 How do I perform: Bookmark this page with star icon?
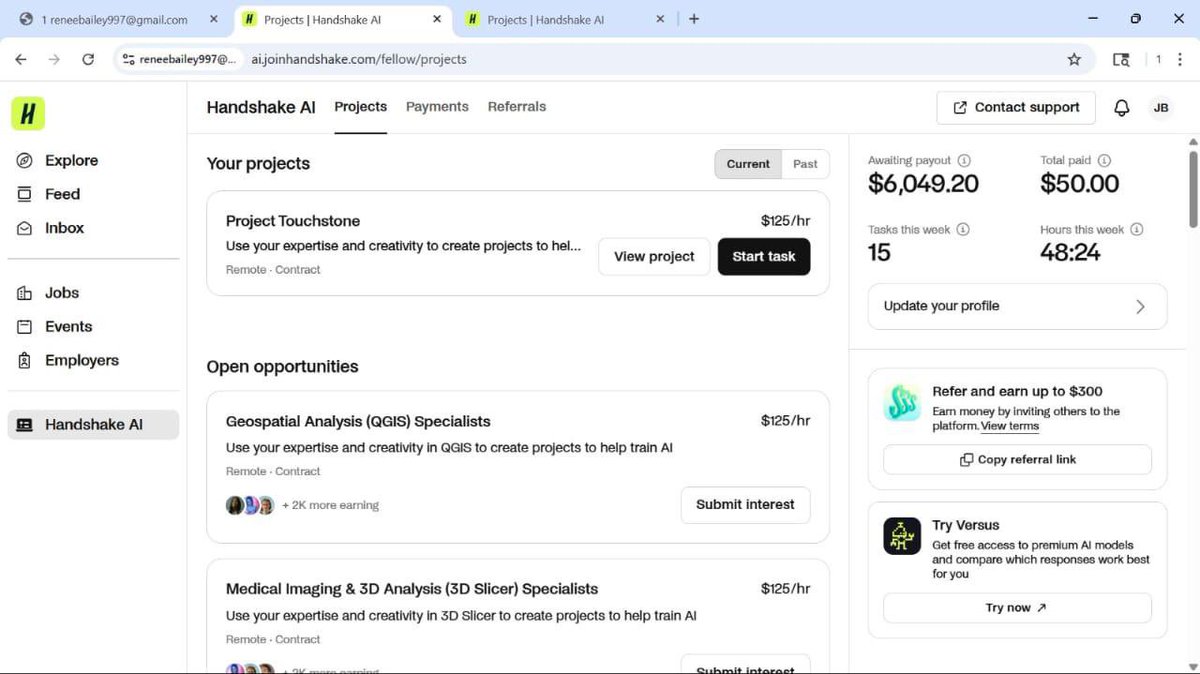click(1074, 59)
